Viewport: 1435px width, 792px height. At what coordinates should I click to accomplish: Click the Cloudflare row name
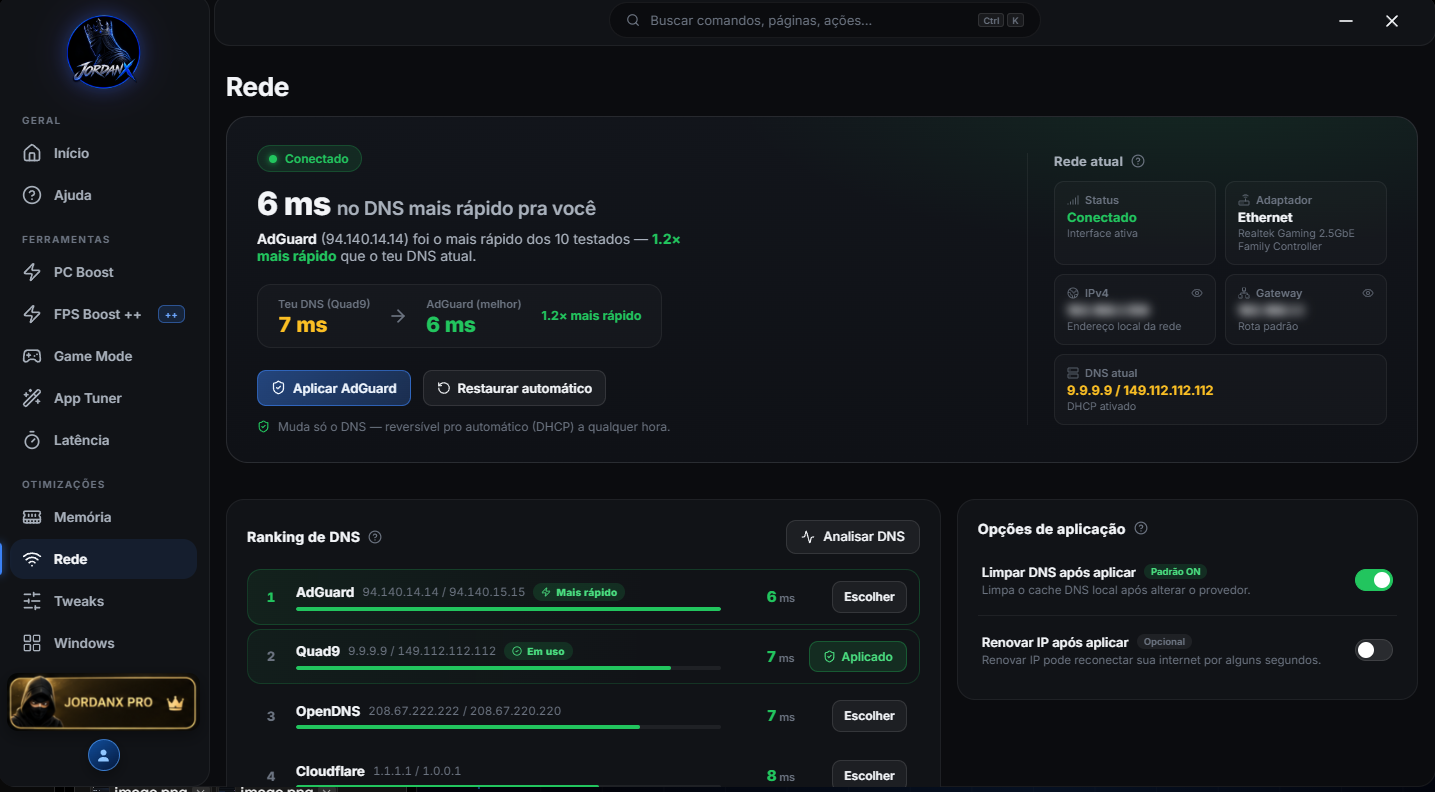point(330,771)
